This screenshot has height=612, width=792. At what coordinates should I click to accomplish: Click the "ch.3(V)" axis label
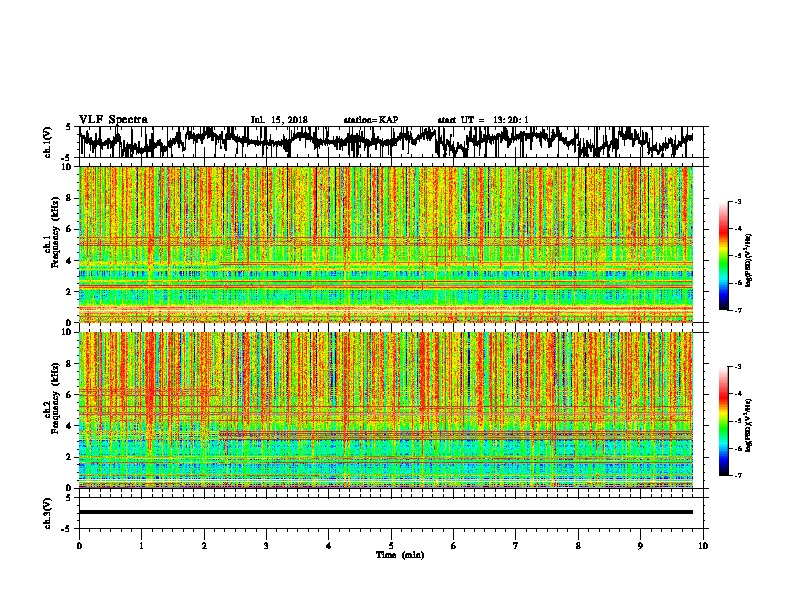tap(47, 513)
